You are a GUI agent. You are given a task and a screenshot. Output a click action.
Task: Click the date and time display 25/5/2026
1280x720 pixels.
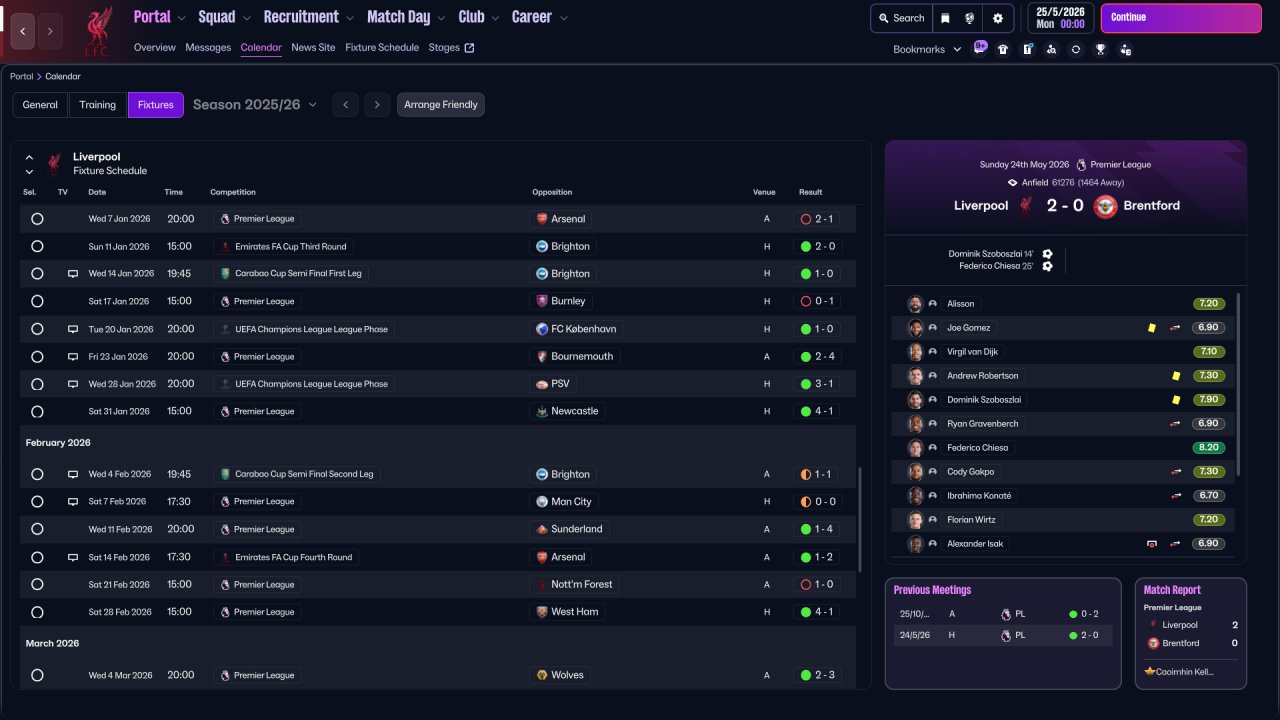pyautogui.click(x=1060, y=18)
